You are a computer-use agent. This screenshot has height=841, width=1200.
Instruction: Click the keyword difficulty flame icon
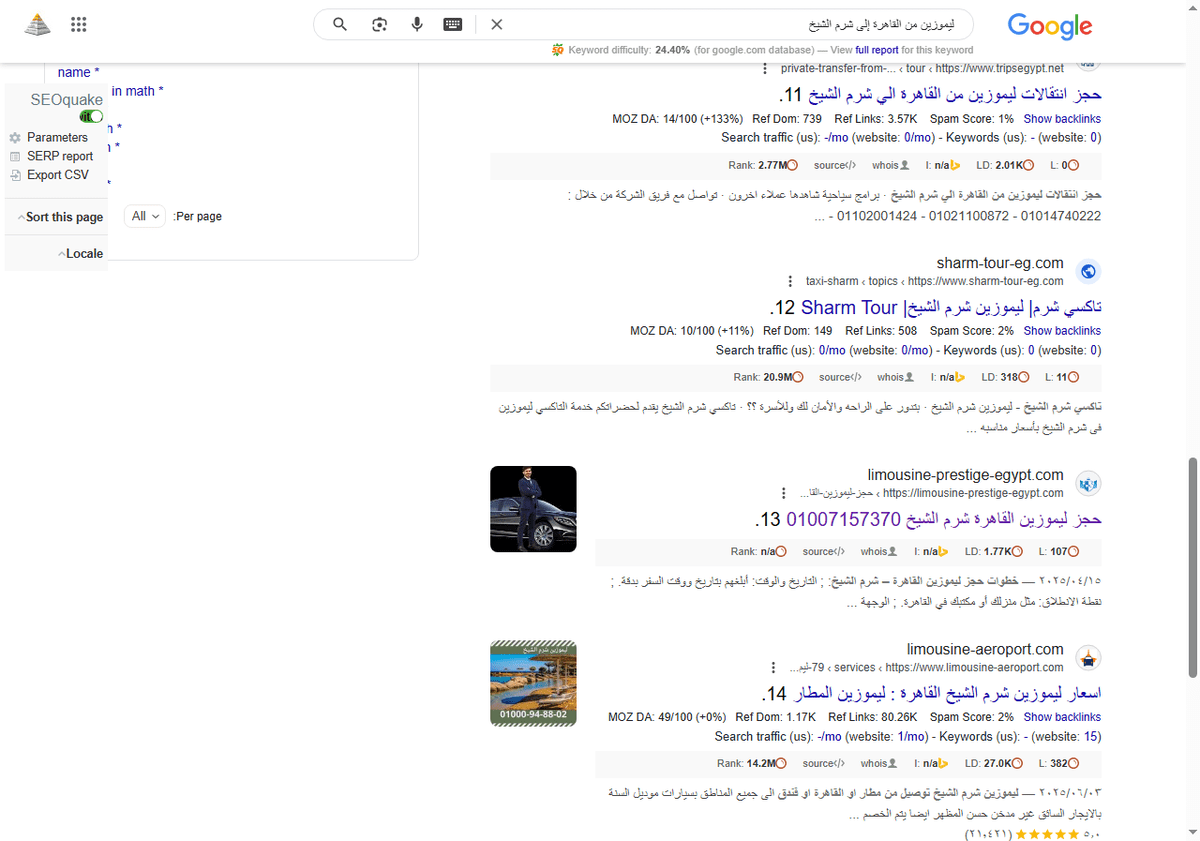point(556,49)
